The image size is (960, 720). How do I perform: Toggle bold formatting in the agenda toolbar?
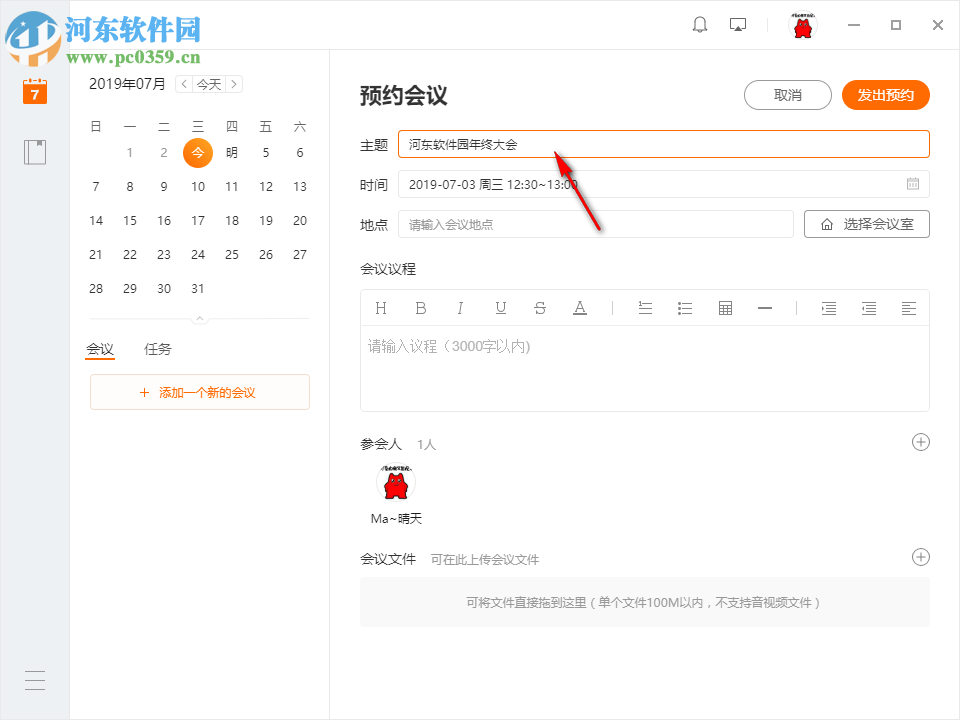pyautogui.click(x=421, y=308)
